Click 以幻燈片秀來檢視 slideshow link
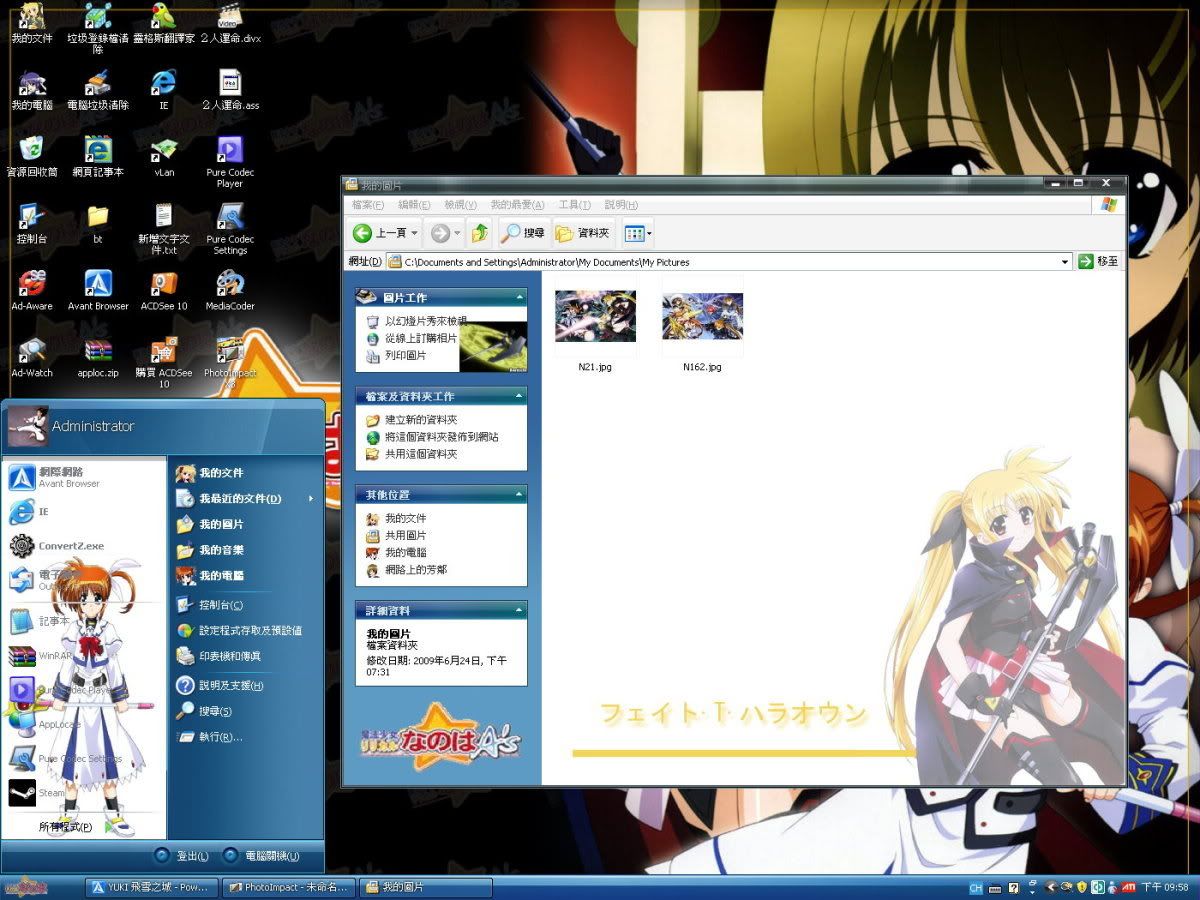Screen dimensions: 1200x900 point(426,322)
